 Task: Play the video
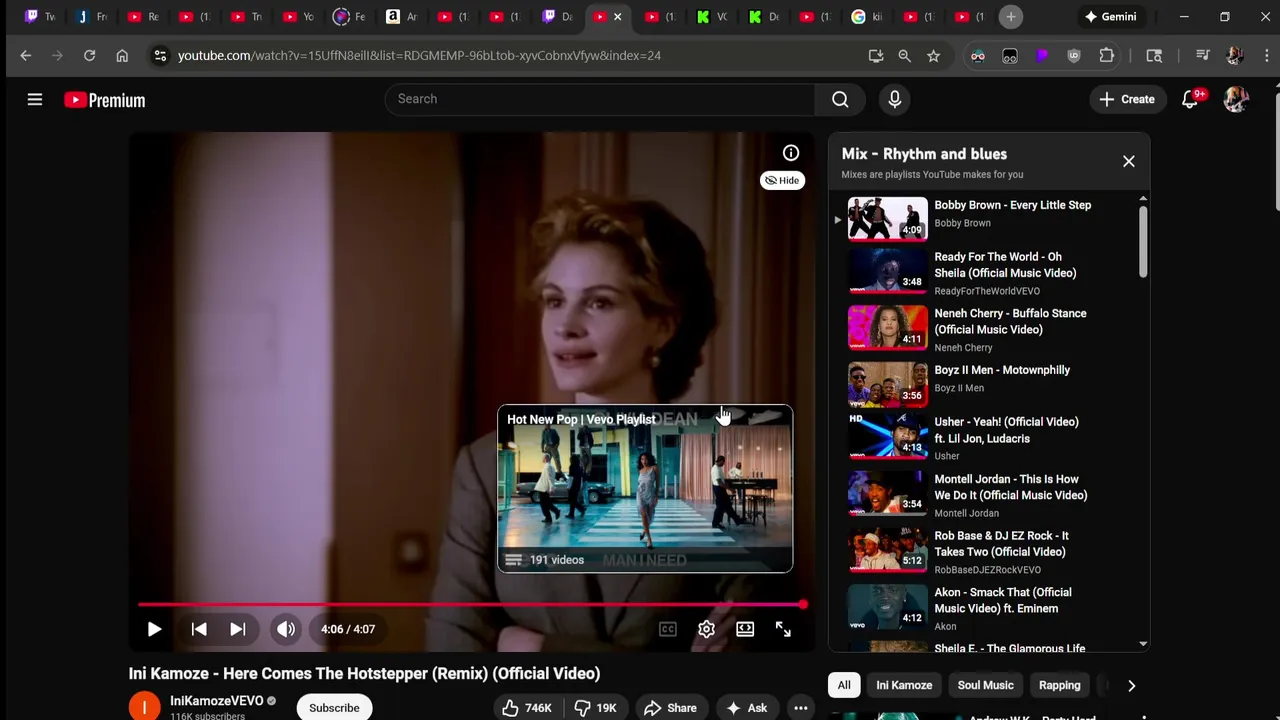[x=154, y=629]
